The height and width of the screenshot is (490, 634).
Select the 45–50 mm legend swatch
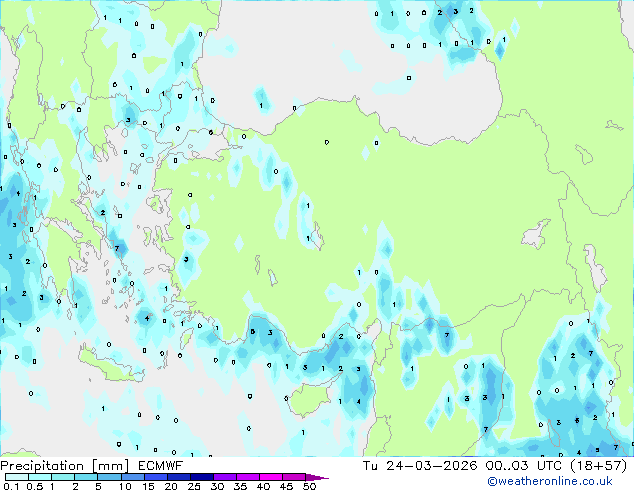[294, 477]
